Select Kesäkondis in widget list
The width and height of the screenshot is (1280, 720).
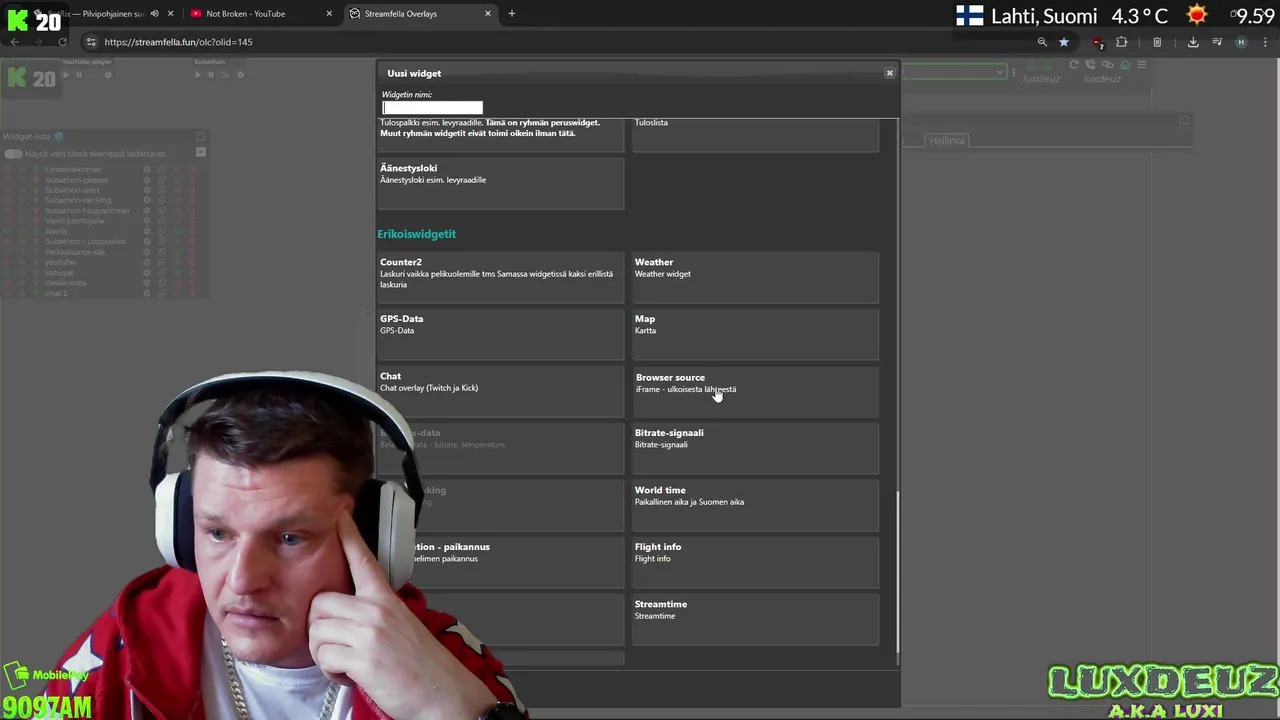coord(65,283)
